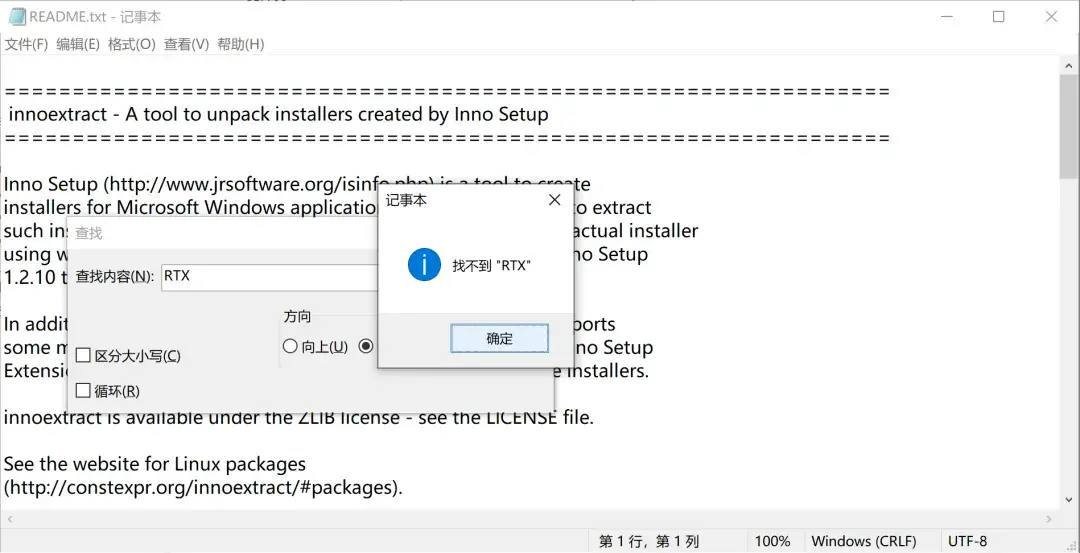Open the 查看(V) menu
Screen dimensions: 1080x553
186,44
